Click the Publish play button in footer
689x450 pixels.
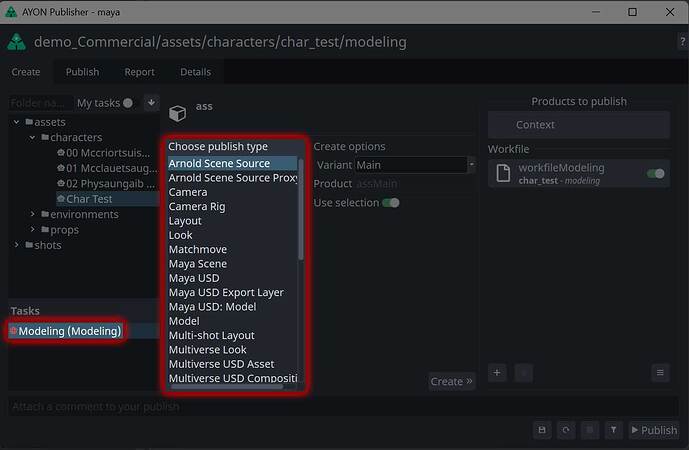653,430
